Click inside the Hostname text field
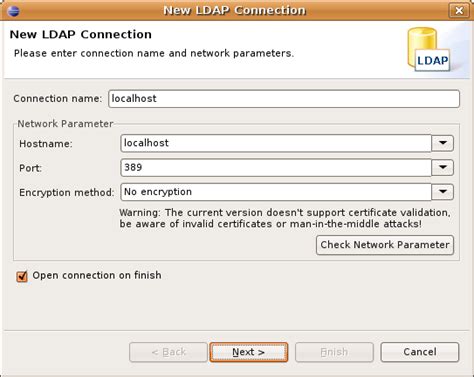This screenshot has height=377, width=474. point(276,143)
